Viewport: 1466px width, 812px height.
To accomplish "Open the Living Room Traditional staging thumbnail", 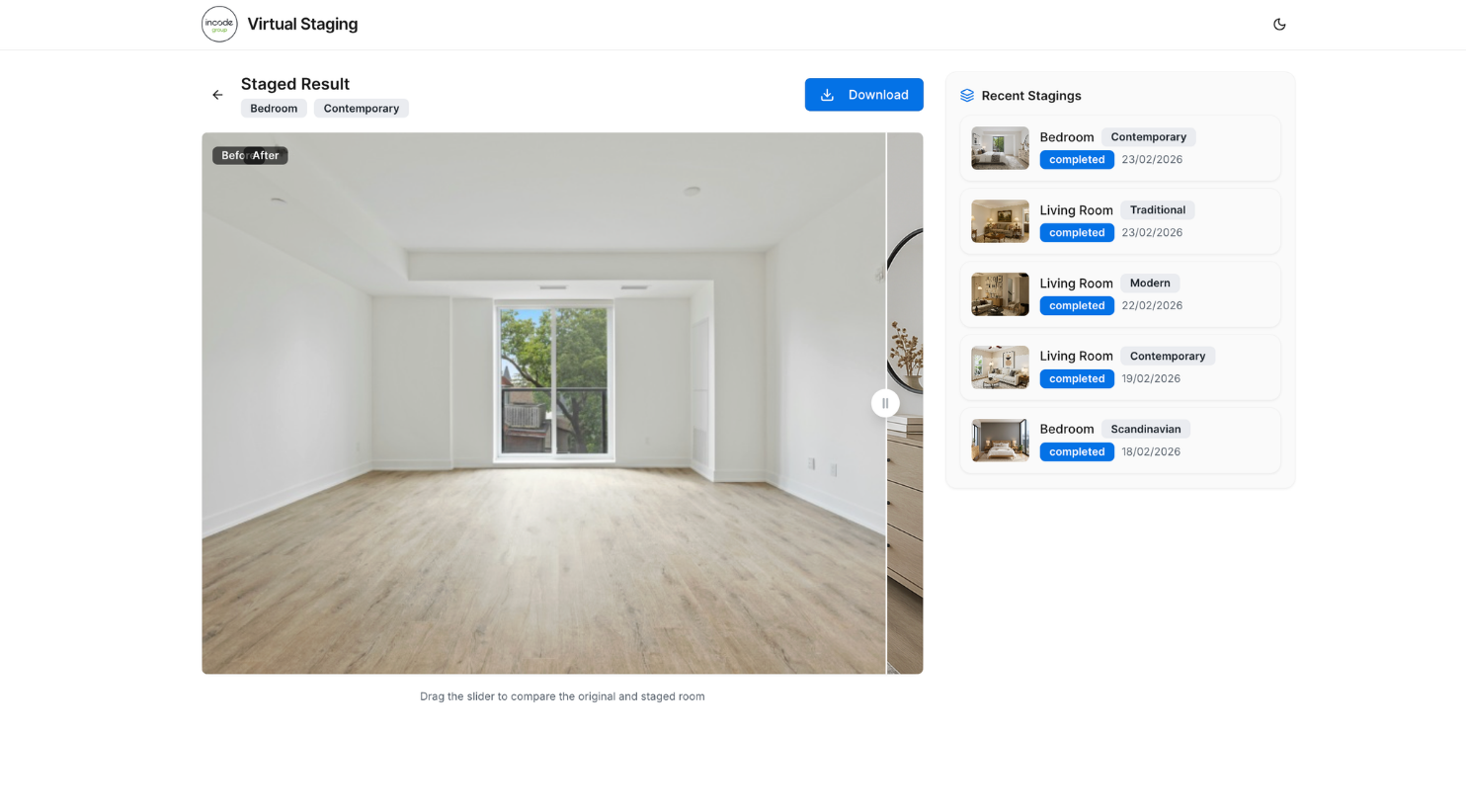I will point(1000,221).
